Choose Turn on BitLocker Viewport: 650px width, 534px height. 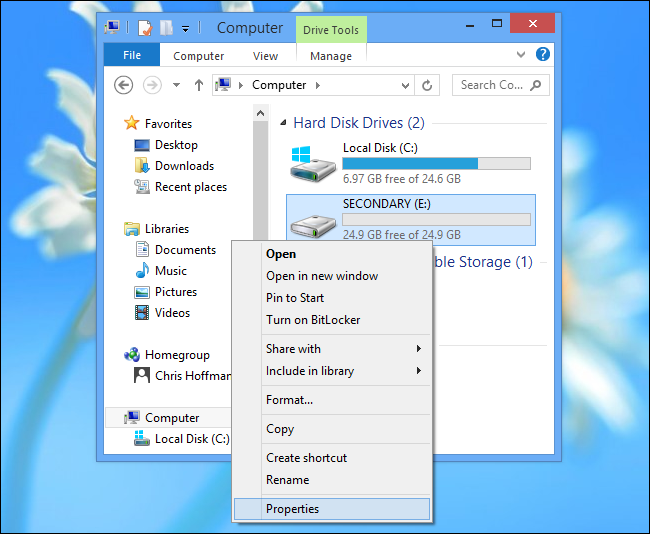tap(332, 320)
